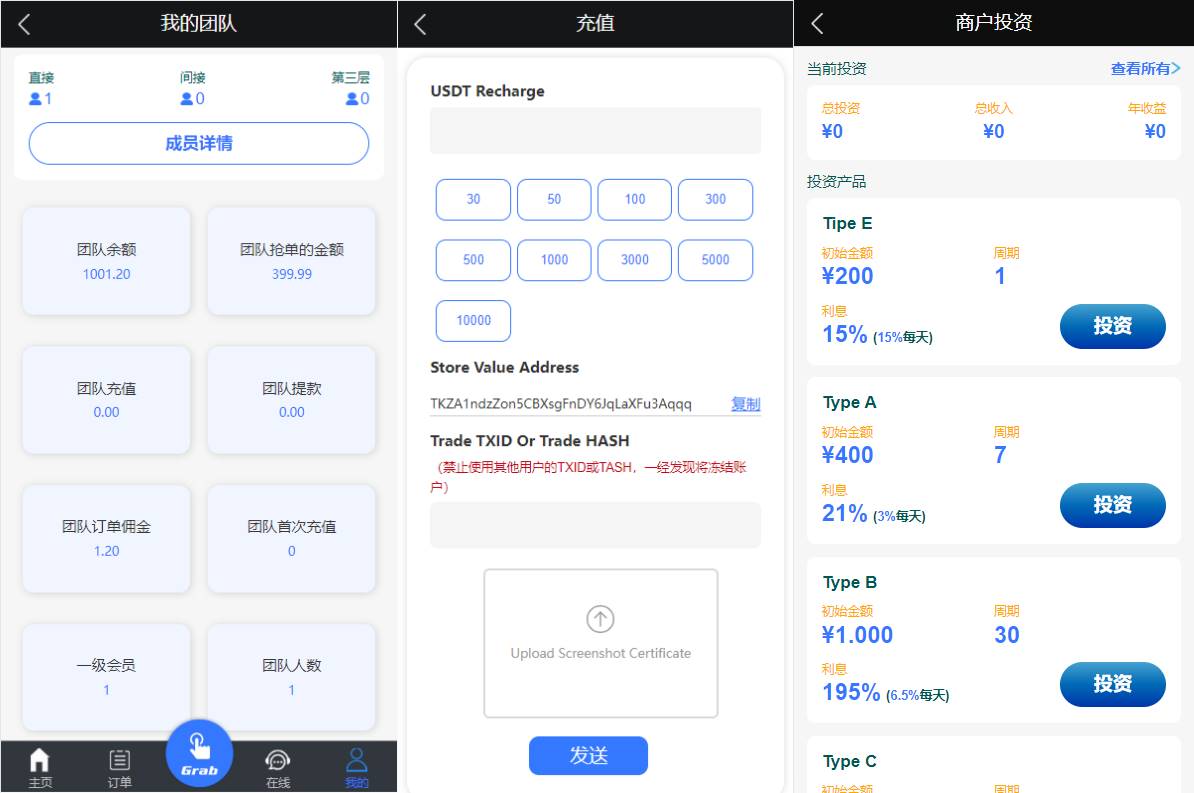This screenshot has width=1194, height=793.
Task: Choose the 30 recharge amount option
Action: tap(473, 199)
